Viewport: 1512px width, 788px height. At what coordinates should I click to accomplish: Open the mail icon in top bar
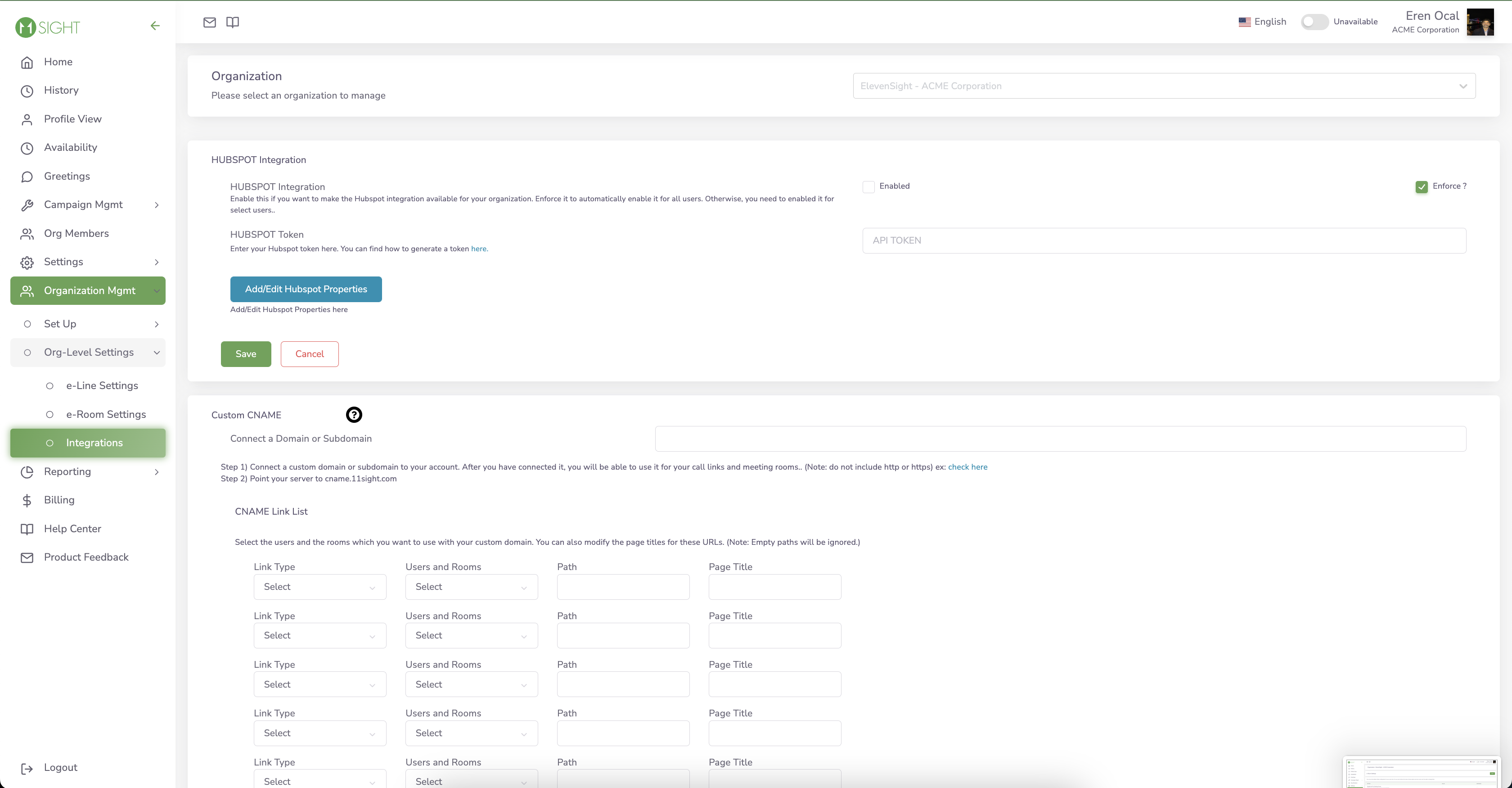coord(210,23)
